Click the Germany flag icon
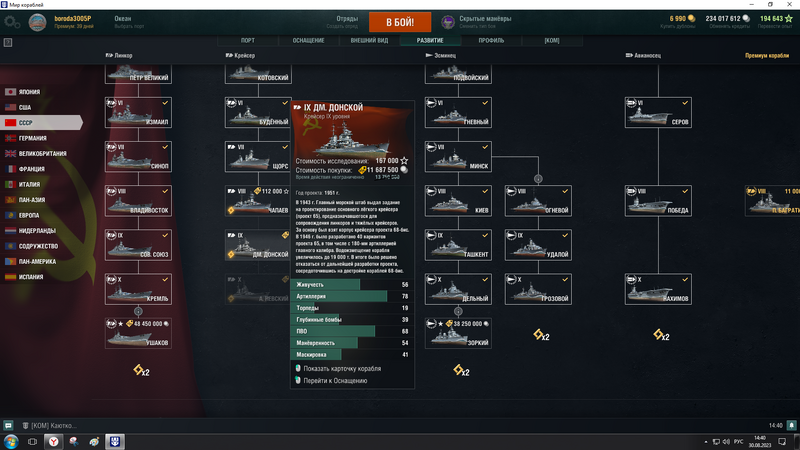 (x=10, y=138)
